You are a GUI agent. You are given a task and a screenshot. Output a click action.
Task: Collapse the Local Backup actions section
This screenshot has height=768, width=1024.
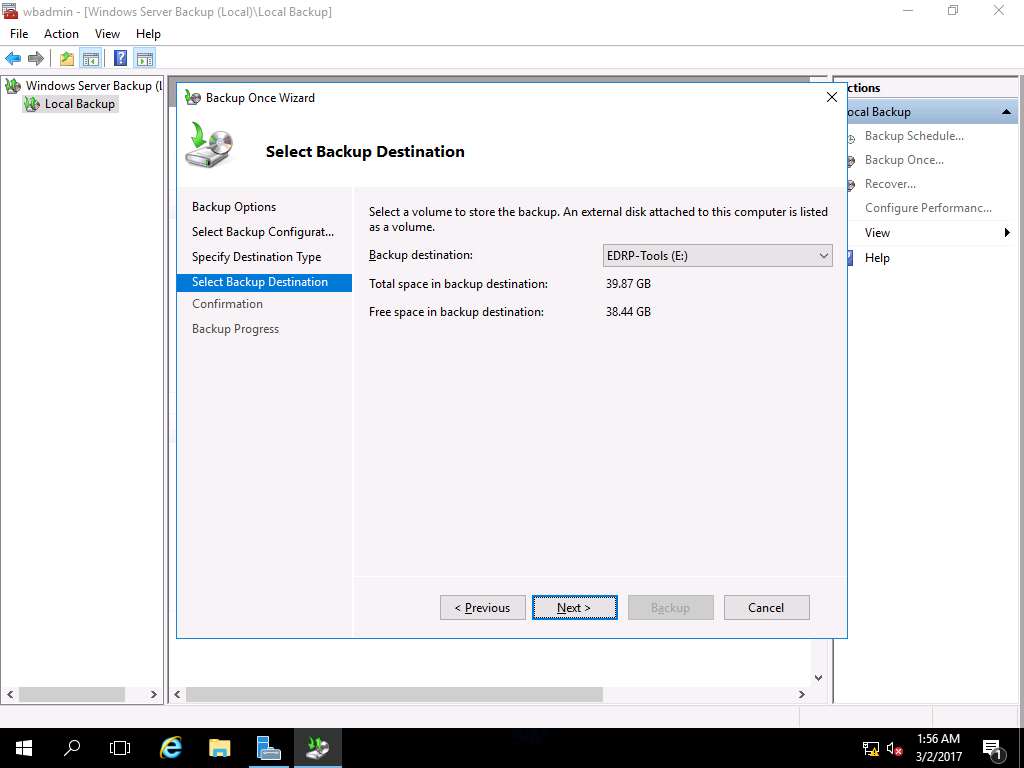click(x=1006, y=112)
